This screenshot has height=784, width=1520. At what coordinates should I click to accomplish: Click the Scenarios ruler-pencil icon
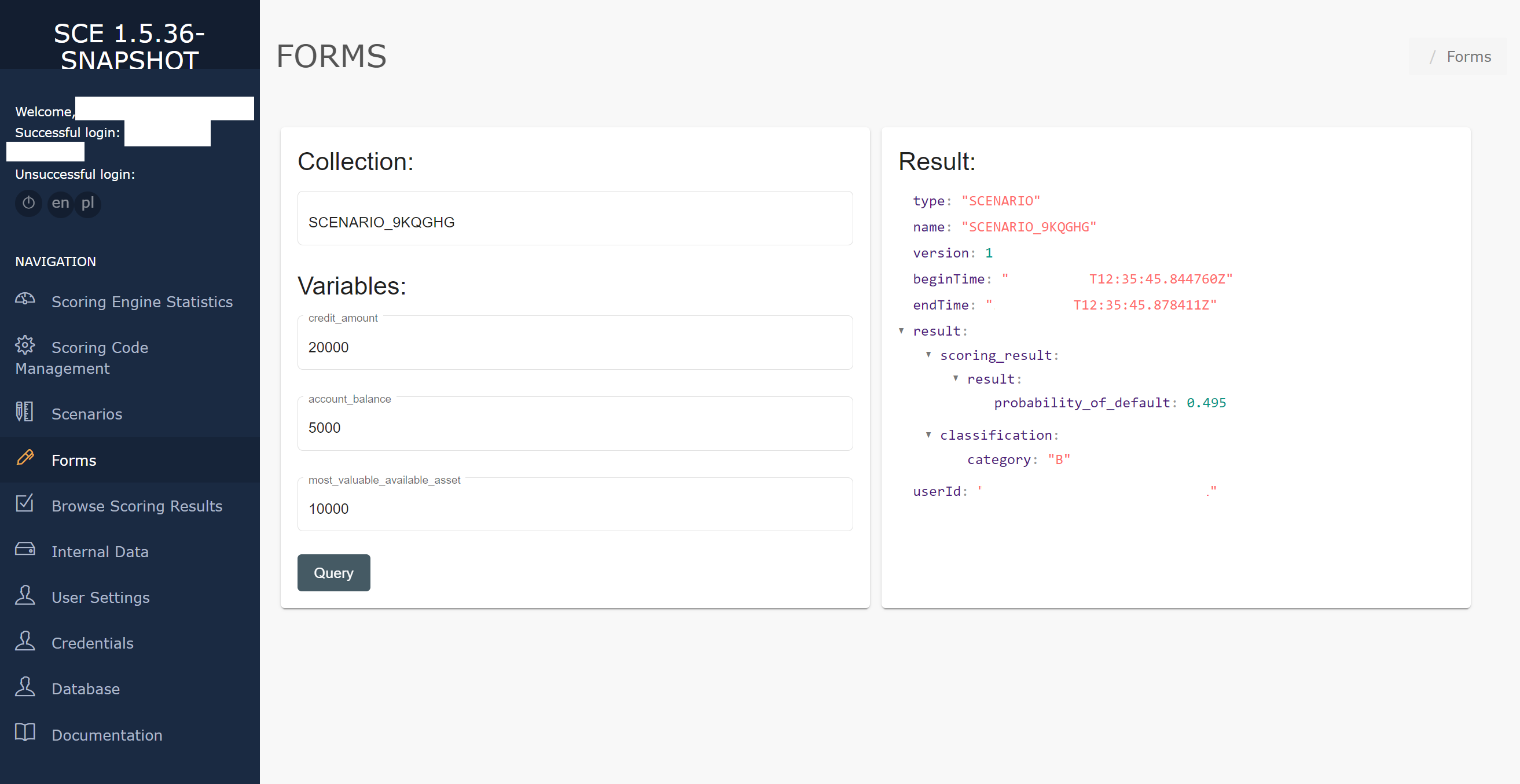point(25,412)
